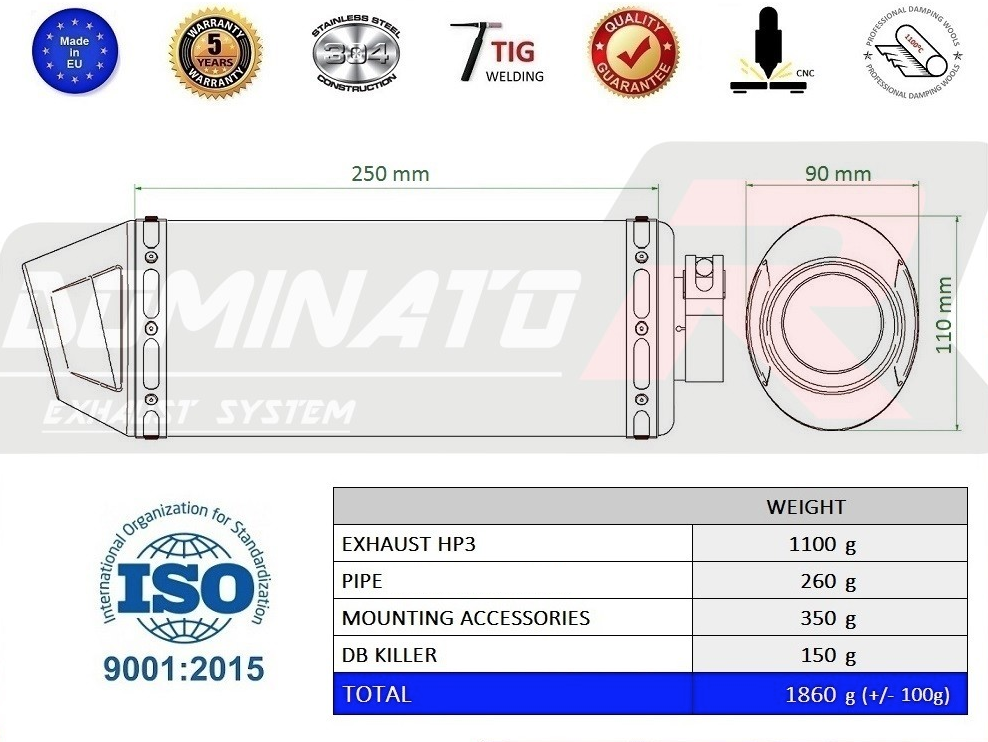
Task: Click the ISO 9001:2015 logo
Action: [x=185, y=592]
